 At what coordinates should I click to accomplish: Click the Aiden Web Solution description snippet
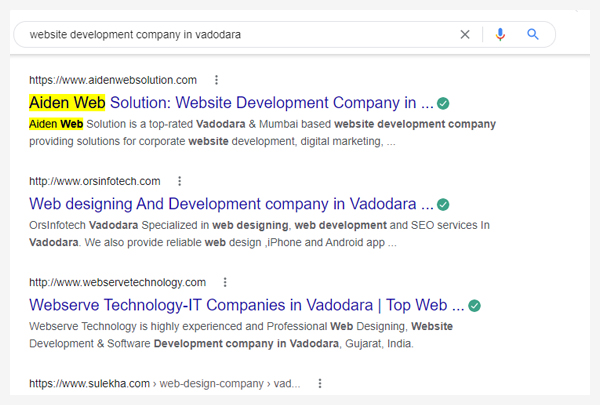point(262,133)
